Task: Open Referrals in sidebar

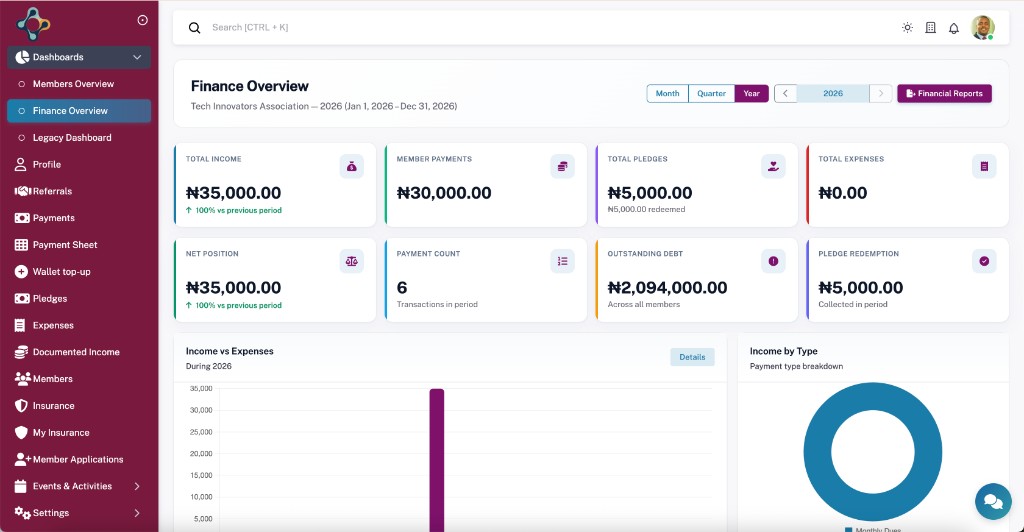Action: [79, 191]
